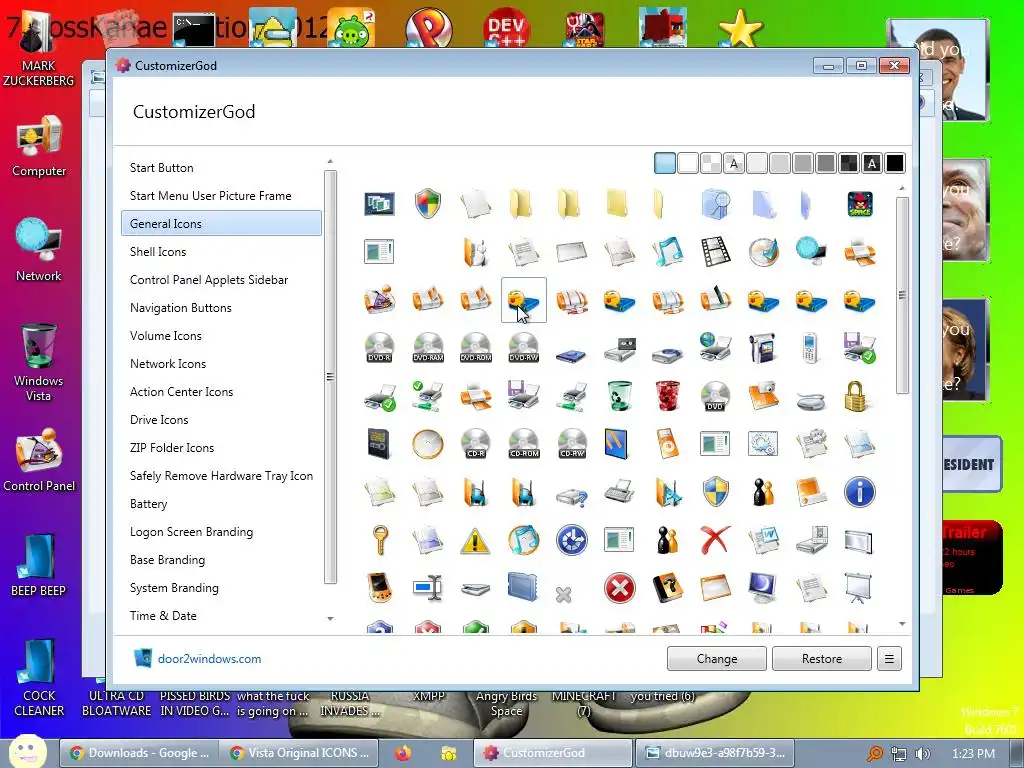This screenshot has width=1024, height=768.
Task: Set preview background to light blue swatch
Action: (665, 163)
